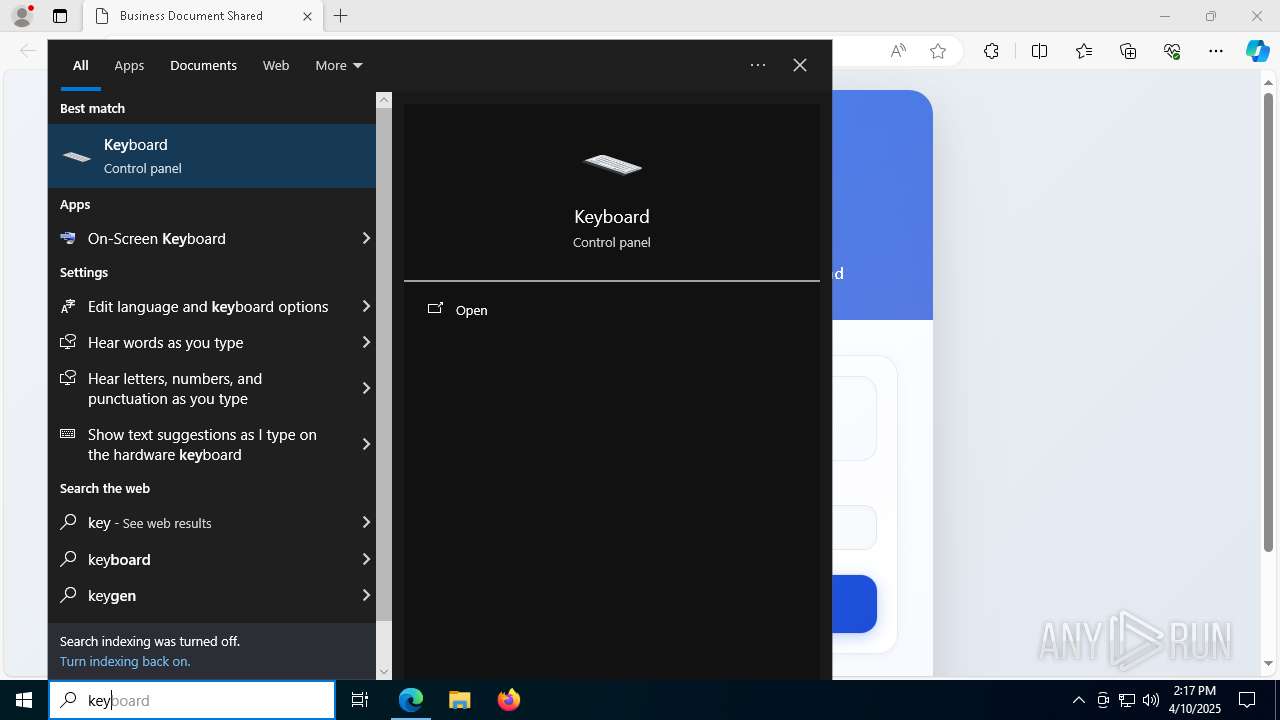Open the Windows Start menu
Screen dimensions: 1280x720
tap(24, 700)
